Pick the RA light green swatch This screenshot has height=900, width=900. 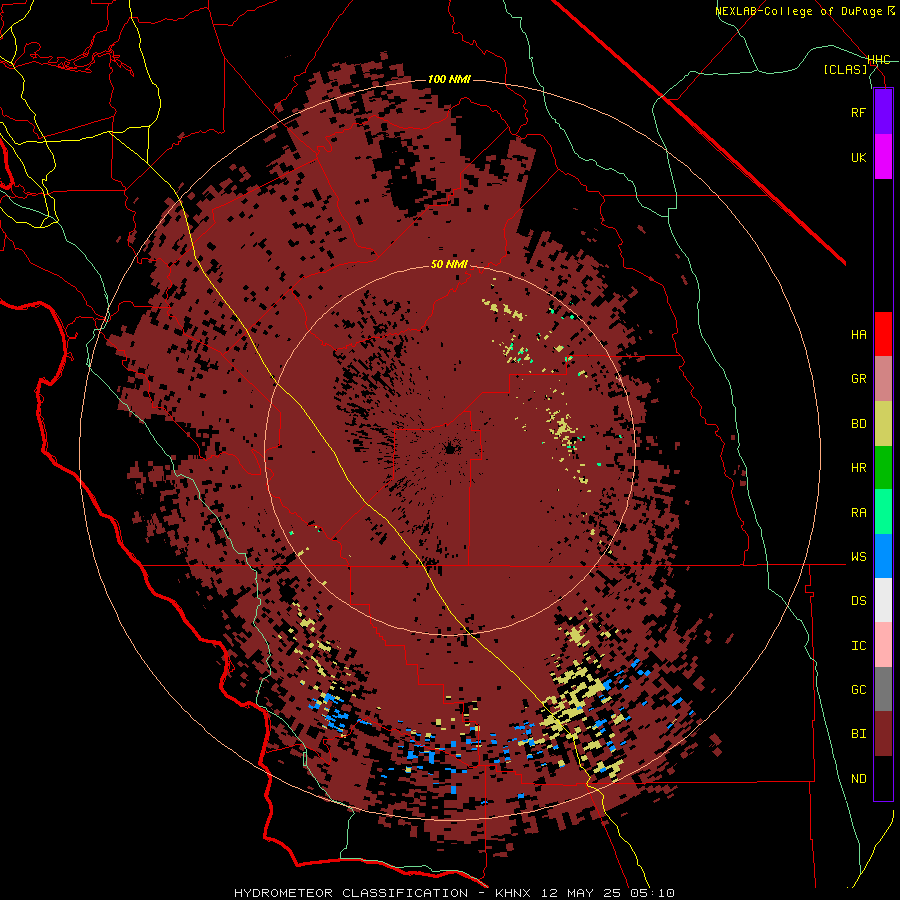tap(883, 512)
